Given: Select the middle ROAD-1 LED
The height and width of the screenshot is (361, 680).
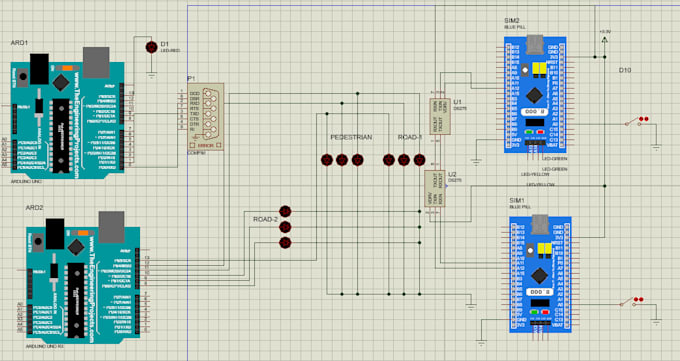Looking at the screenshot, I should pyautogui.click(x=404, y=160).
